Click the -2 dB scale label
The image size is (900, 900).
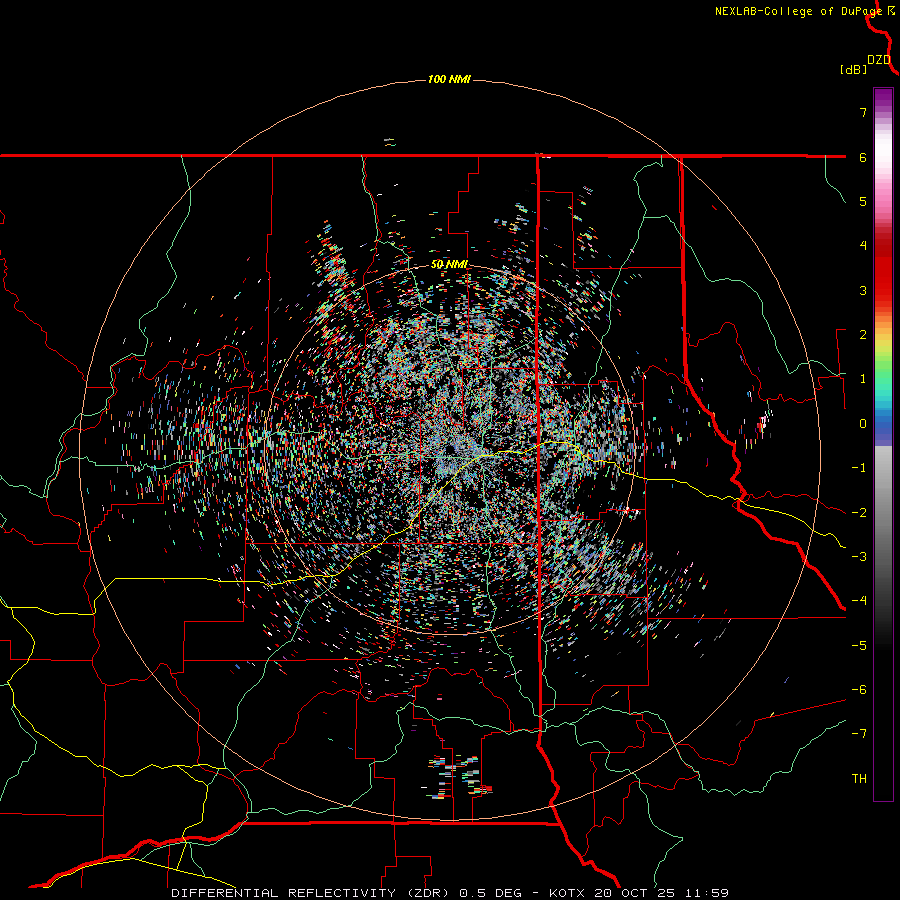[x=859, y=513]
